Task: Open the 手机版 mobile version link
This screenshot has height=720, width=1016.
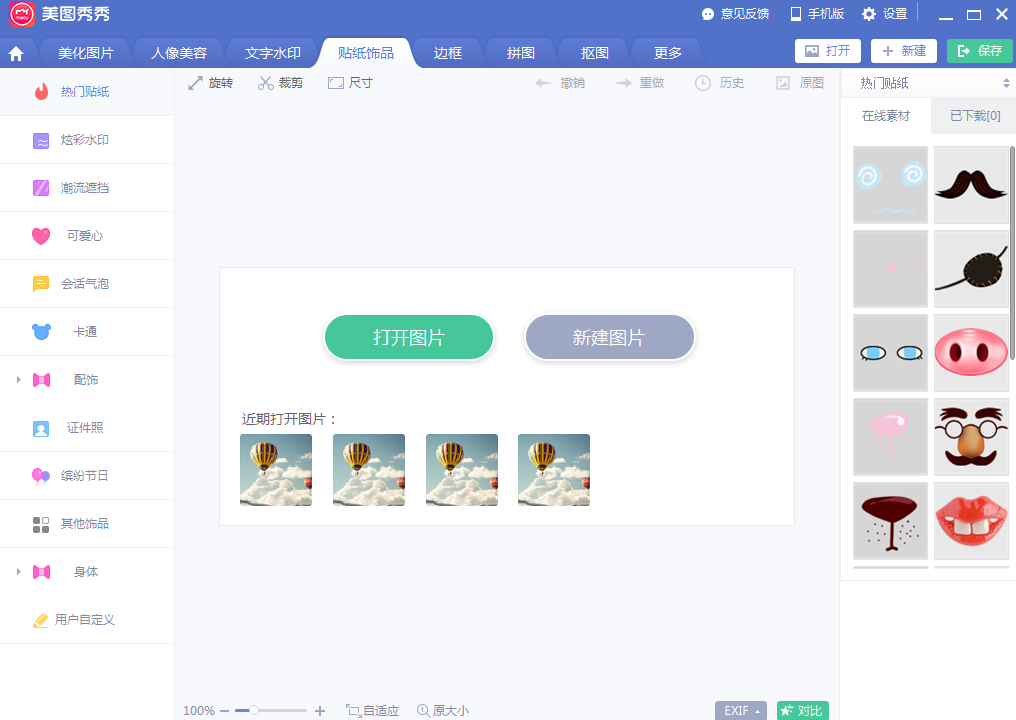Action: point(816,14)
